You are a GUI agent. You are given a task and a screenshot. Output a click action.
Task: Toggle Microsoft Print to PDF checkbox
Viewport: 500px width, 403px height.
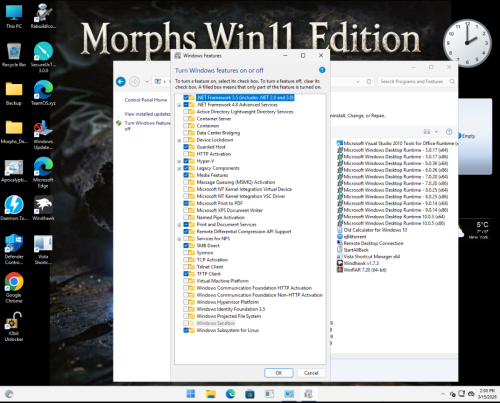click(x=186, y=203)
